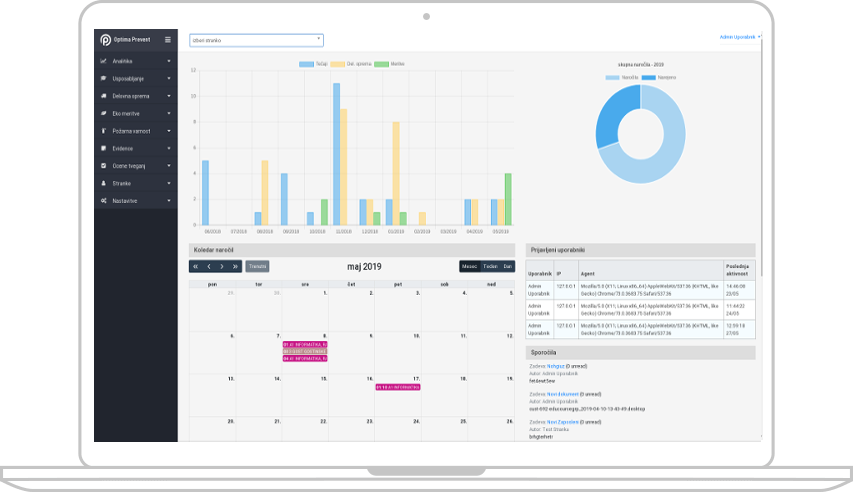The height and width of the screenshot is (492, 853).
Task: Click the Delovna oprema truck icon
Action: (103, 96)
